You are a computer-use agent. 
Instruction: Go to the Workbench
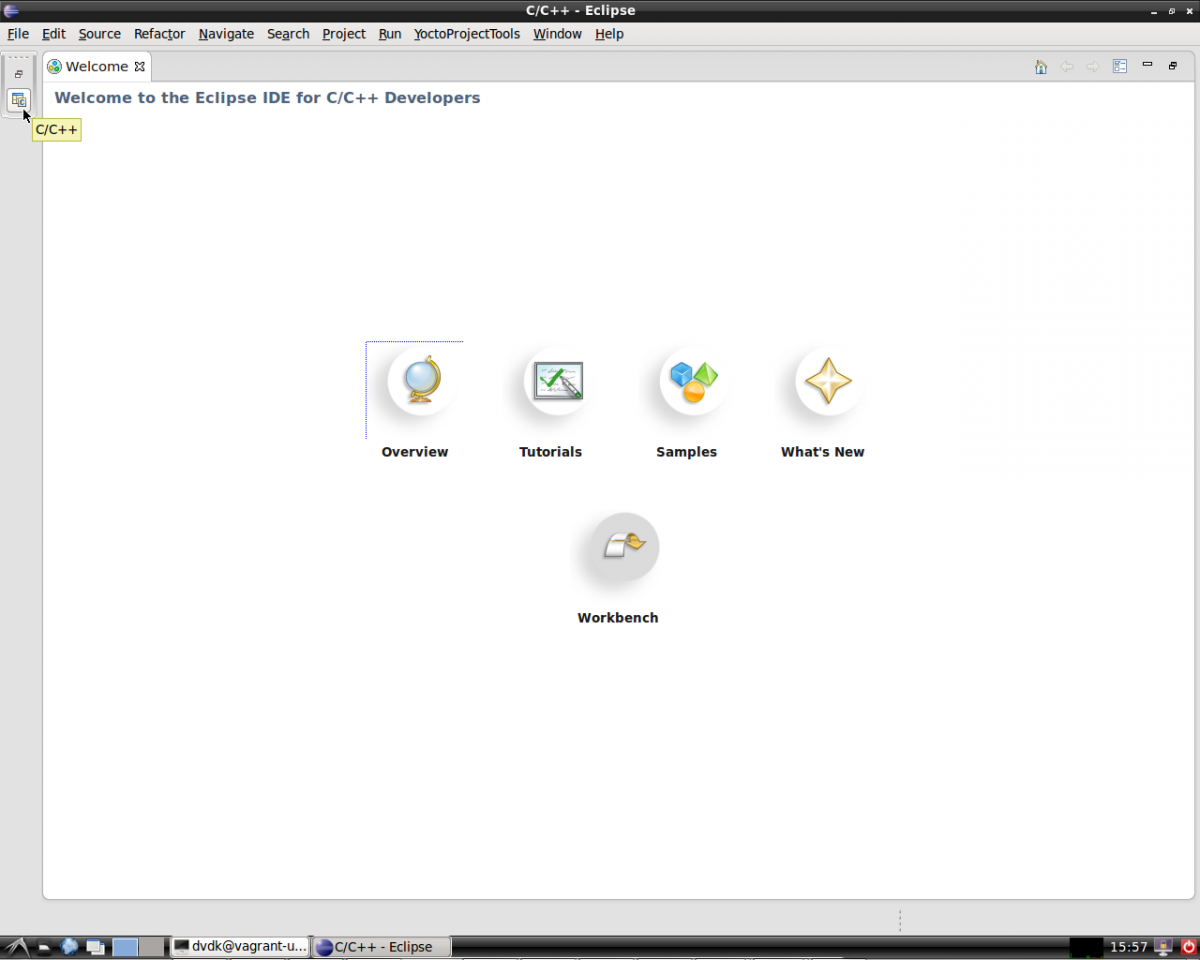[x=623, y=547]
